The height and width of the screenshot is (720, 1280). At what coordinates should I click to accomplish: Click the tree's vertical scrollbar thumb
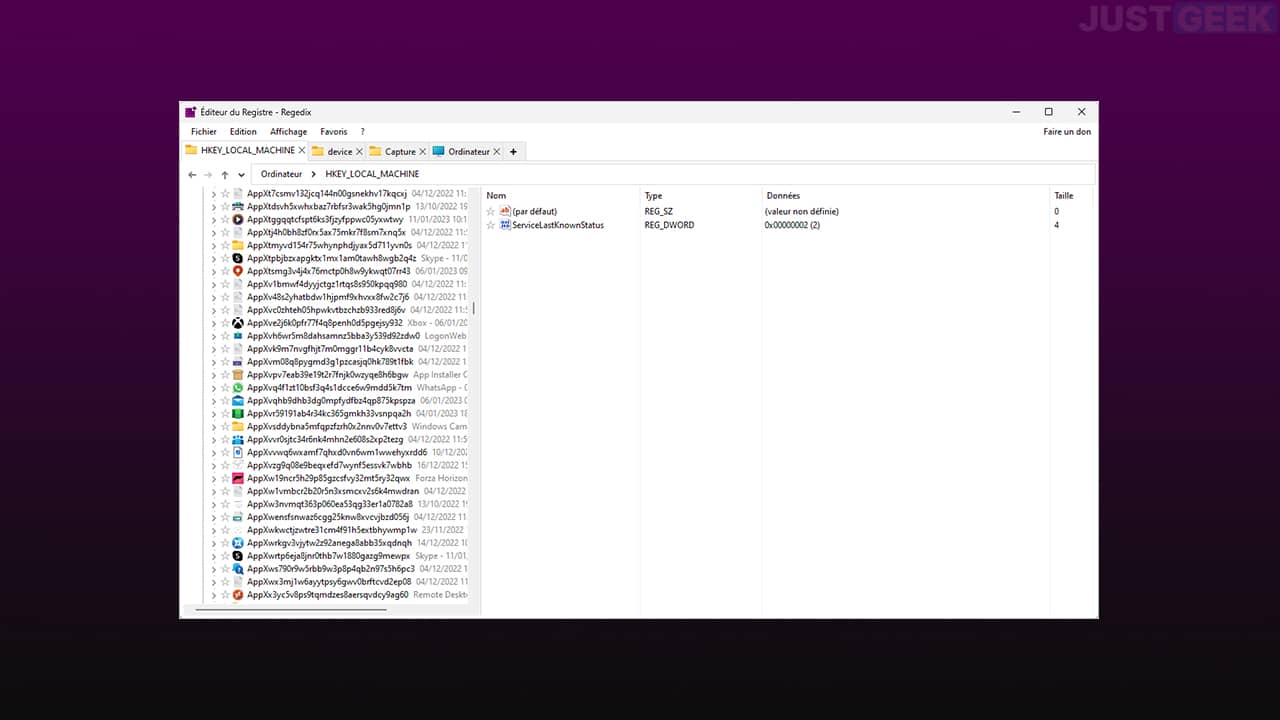point(474,309)
